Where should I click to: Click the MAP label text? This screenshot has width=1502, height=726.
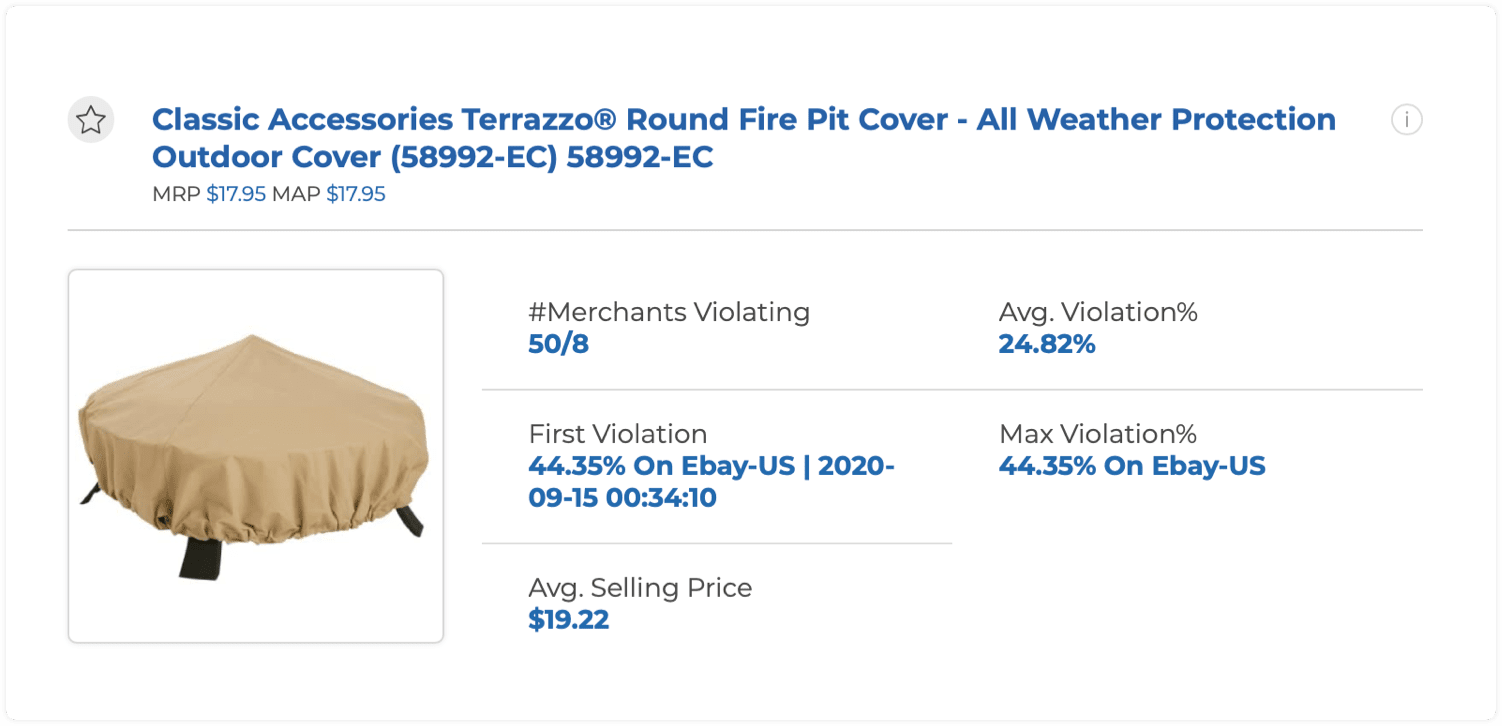pos(296,194)
